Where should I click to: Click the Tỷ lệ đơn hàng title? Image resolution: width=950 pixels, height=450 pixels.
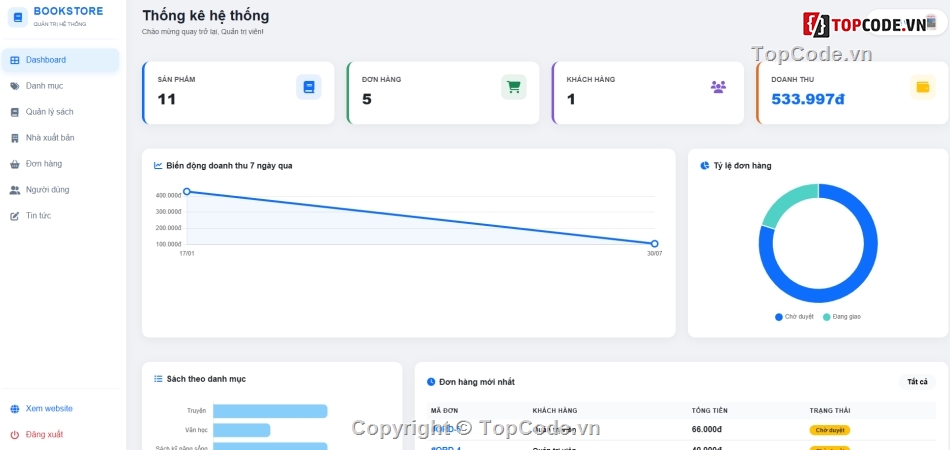[742, 165]
